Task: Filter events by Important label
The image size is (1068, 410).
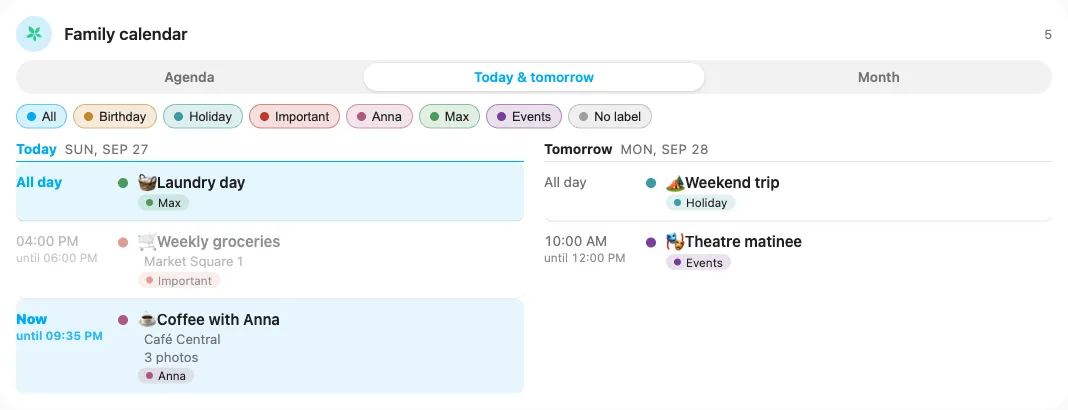Action: tap(294, 116)
